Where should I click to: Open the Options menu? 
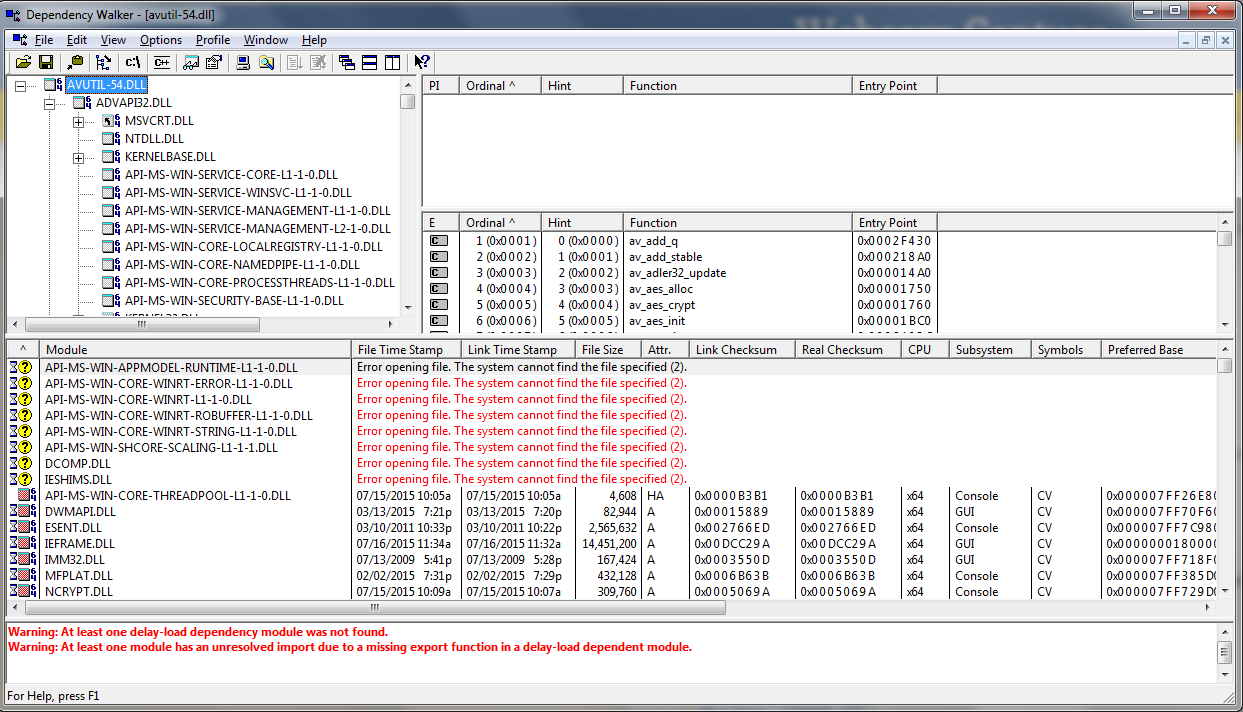[161, 40]
